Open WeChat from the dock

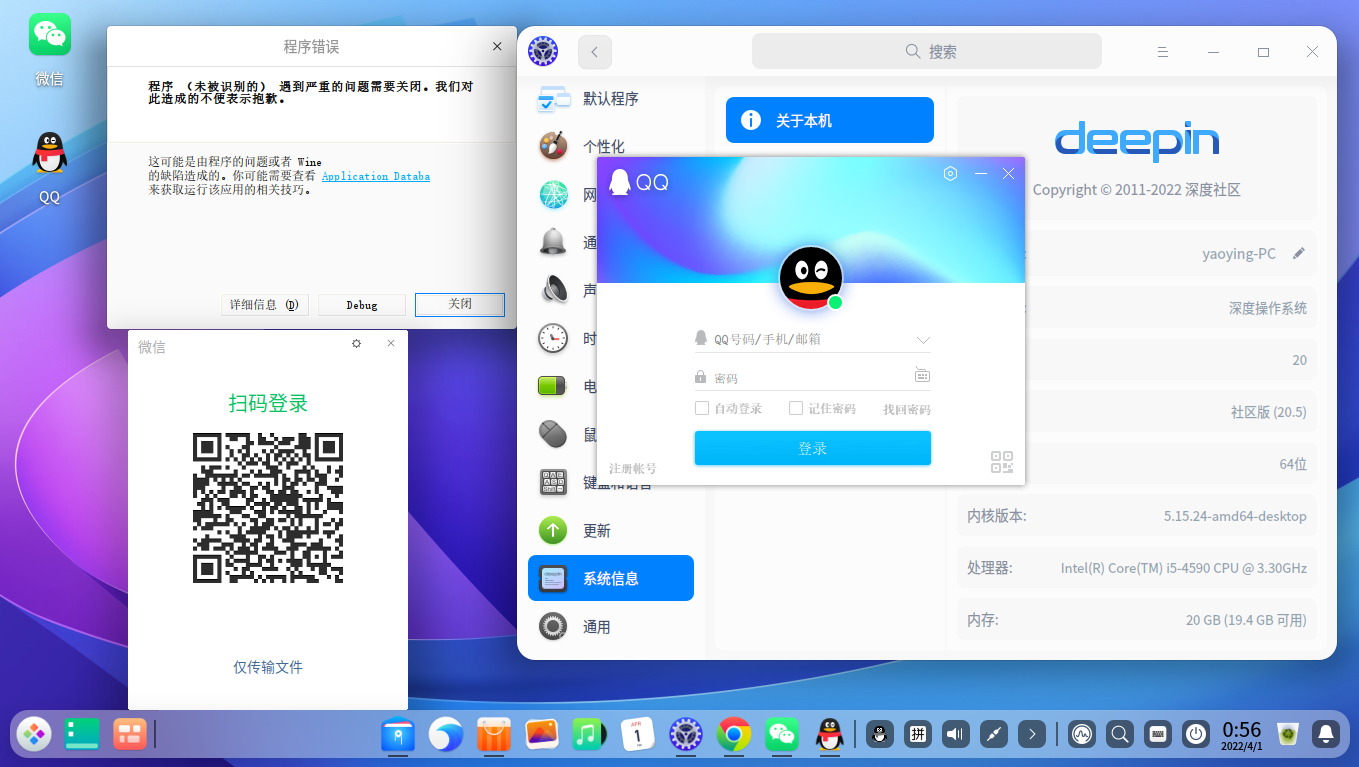(782, 735)
